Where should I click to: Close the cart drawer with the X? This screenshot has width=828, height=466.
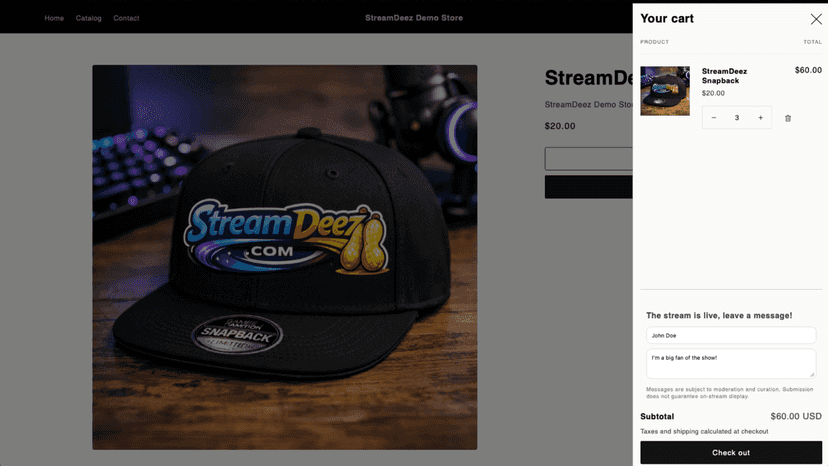816,19
